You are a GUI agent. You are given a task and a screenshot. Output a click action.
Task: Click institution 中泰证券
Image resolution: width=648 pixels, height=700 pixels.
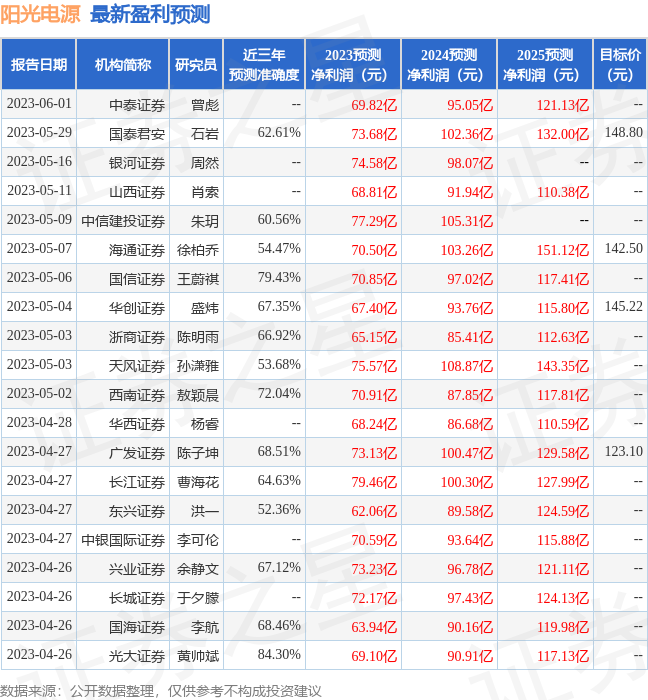point(137,105)
